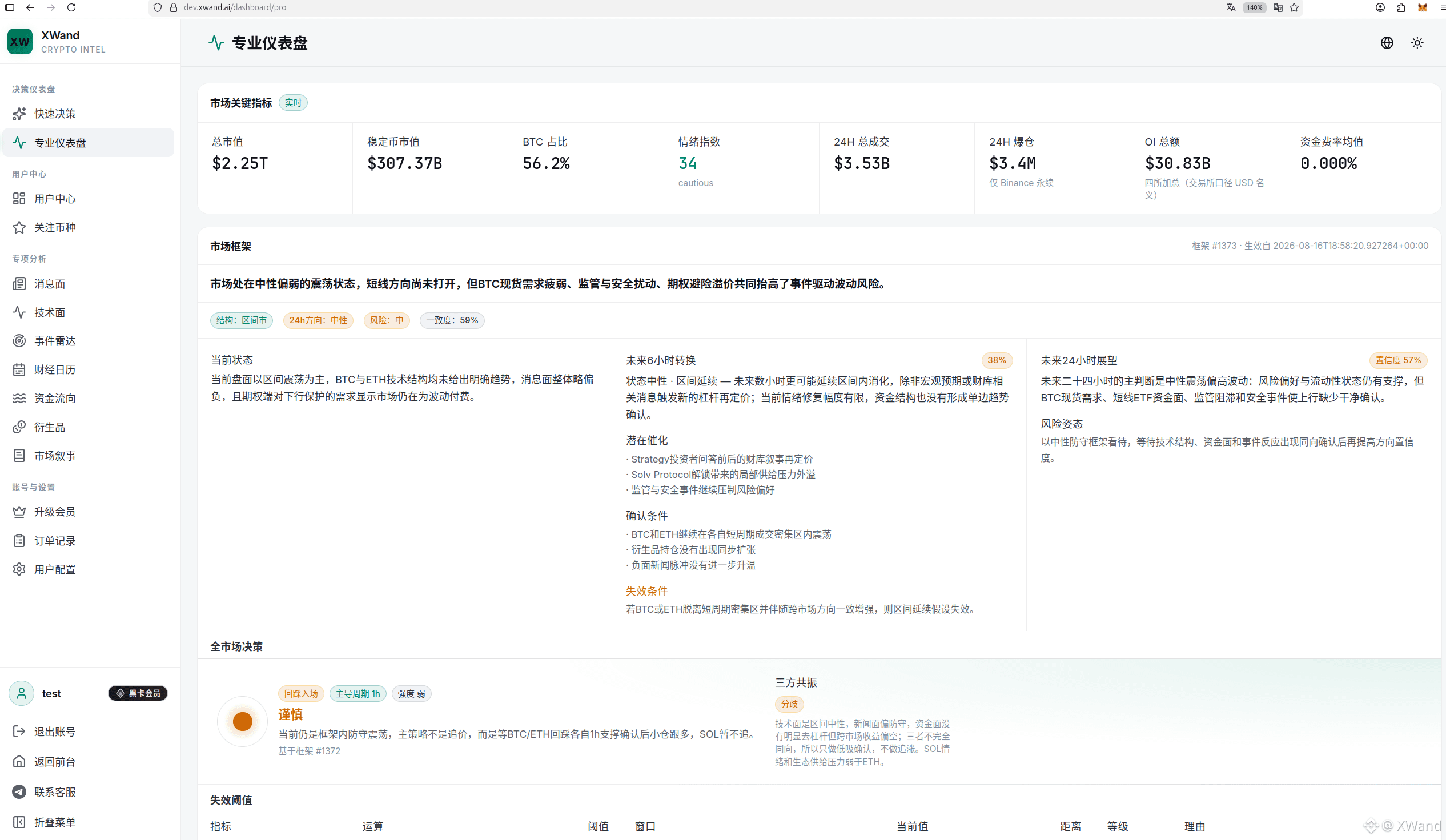This screenshot has height=840, width=1446.
Task: Open 用户配置 gear icon
Action: pyautogui.click(x=19, y=569)
